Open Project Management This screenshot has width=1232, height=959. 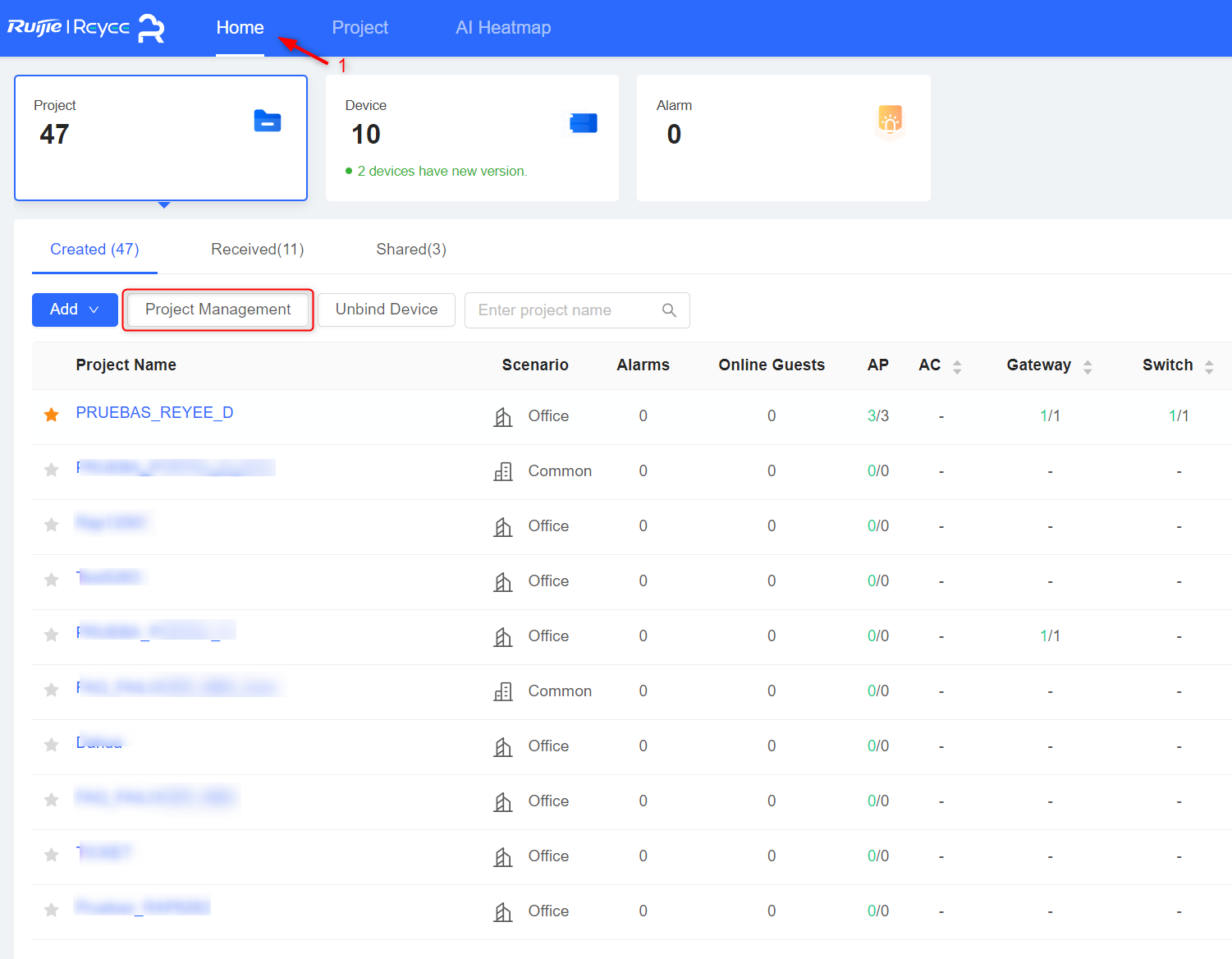(x=218, y=310)
